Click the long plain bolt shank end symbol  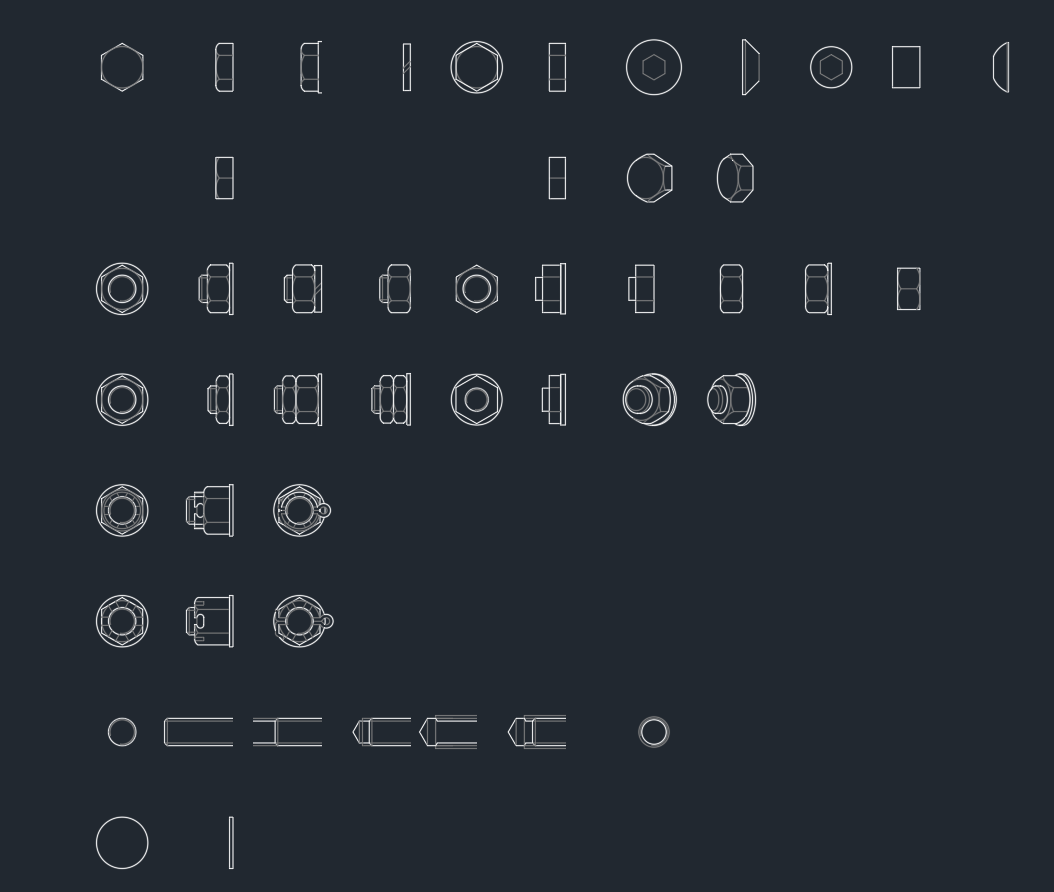[x=198, y=732]
